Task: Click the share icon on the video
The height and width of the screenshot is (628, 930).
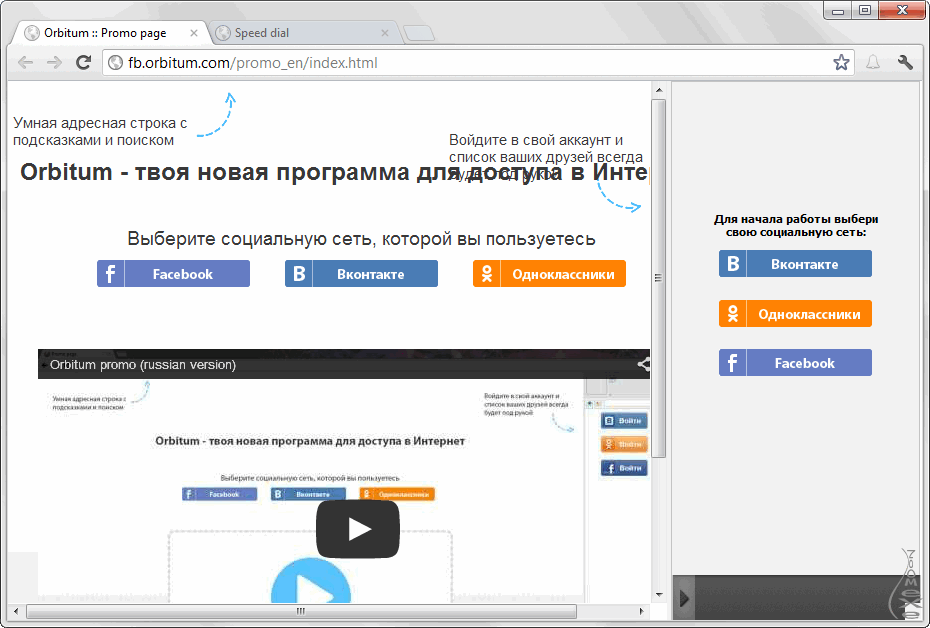Action: (644, 364)
